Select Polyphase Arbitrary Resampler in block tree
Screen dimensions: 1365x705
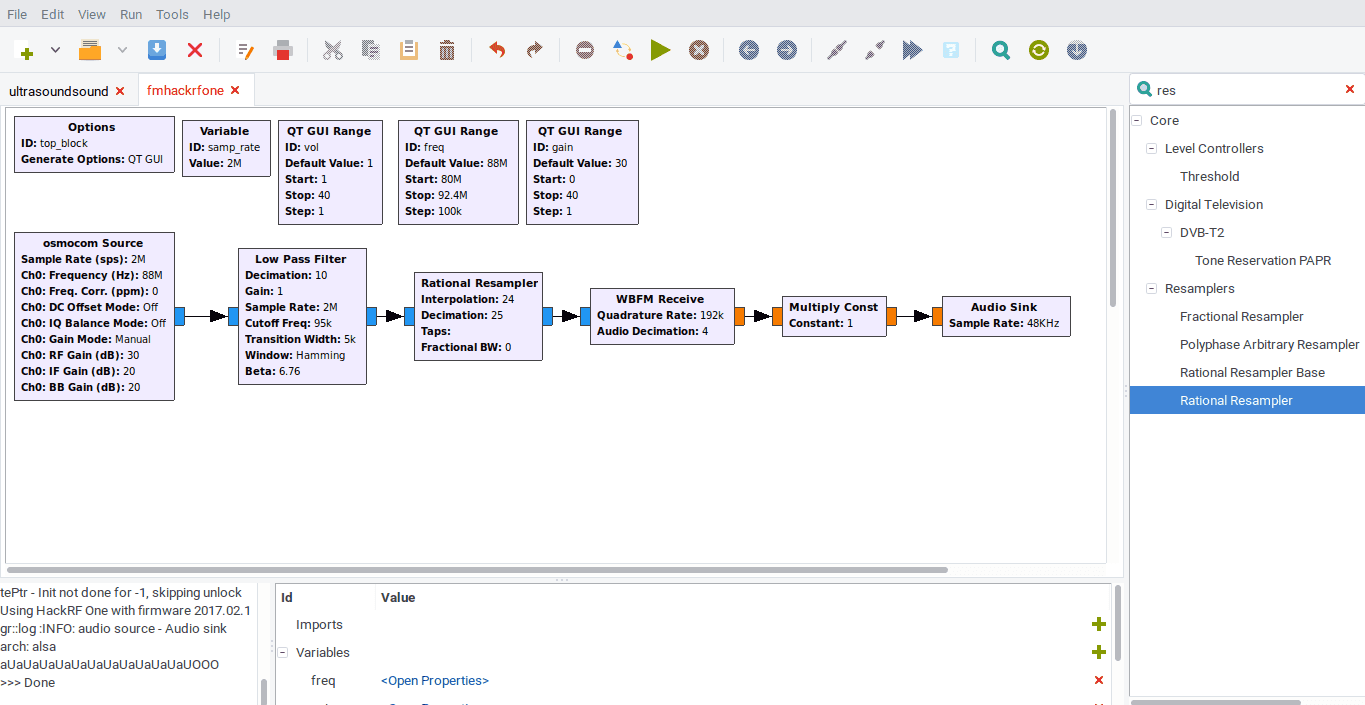tap(1269, 345)
